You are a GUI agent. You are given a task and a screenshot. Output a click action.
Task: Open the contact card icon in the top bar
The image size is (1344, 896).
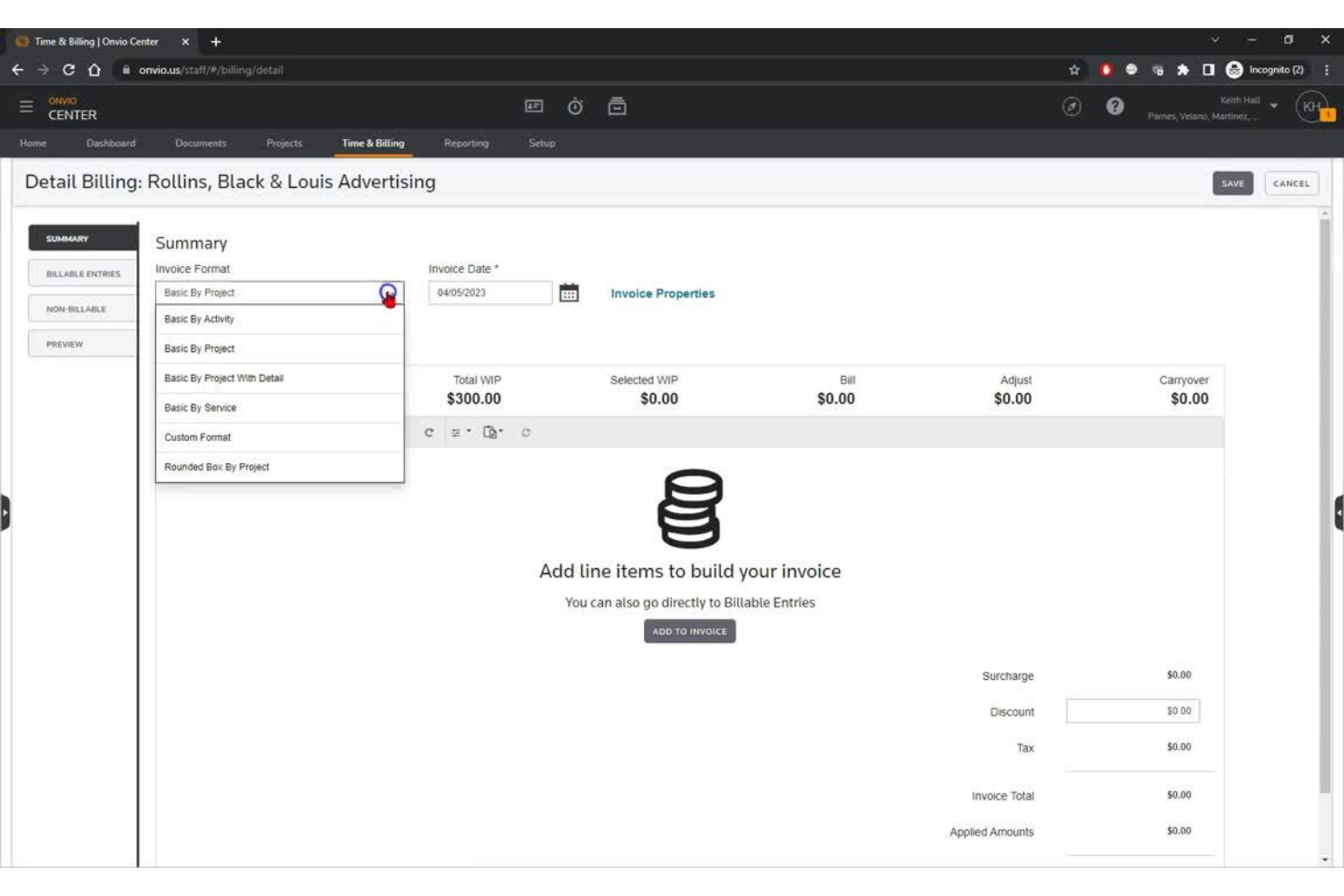pyautogui.click(x=533, y=106)
